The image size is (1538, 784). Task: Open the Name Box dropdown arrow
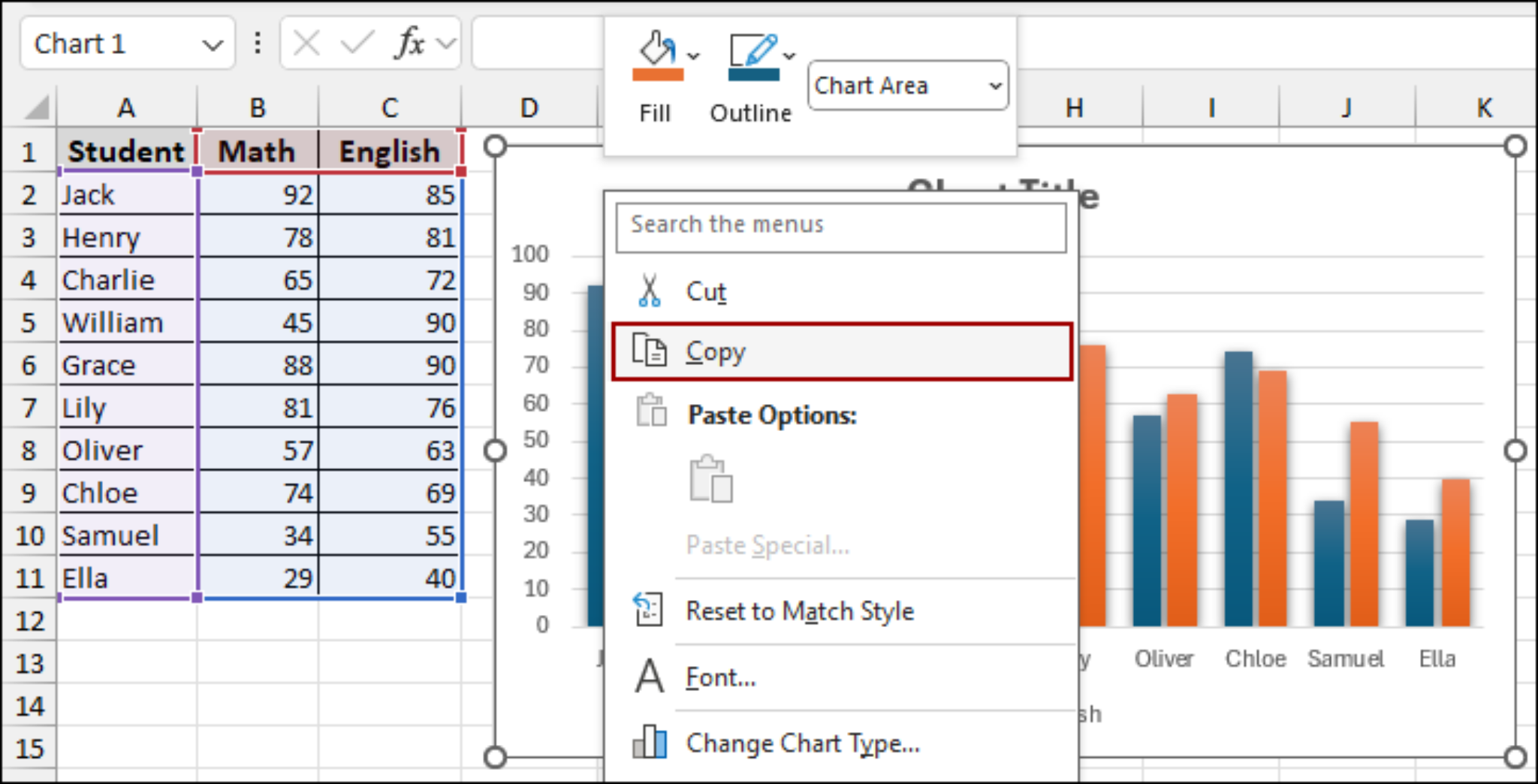coord(213,45)
